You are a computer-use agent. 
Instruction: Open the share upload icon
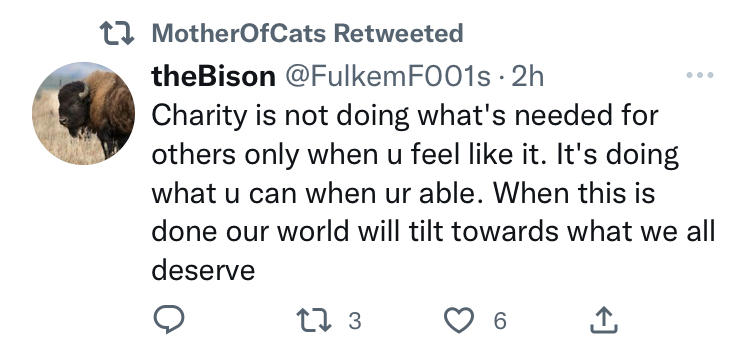[x=604, y=319]
